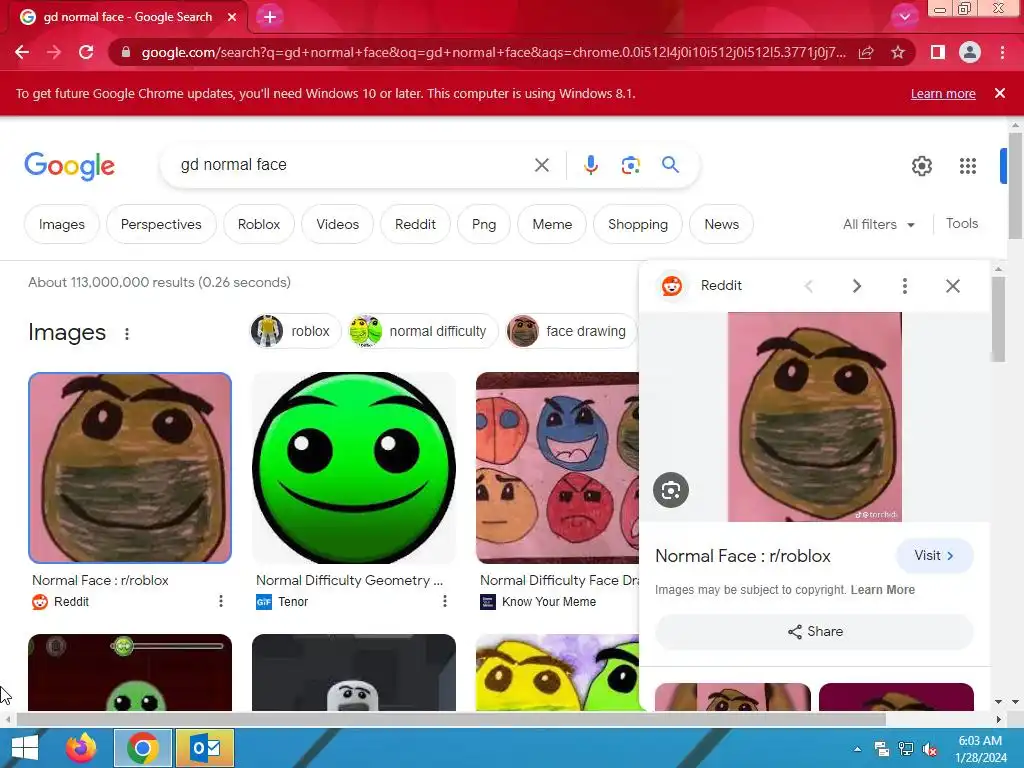Viewport: 1024px width, 768px height.
Task: Click the page horizontal scrollbar
Action: tap(451, 719)
